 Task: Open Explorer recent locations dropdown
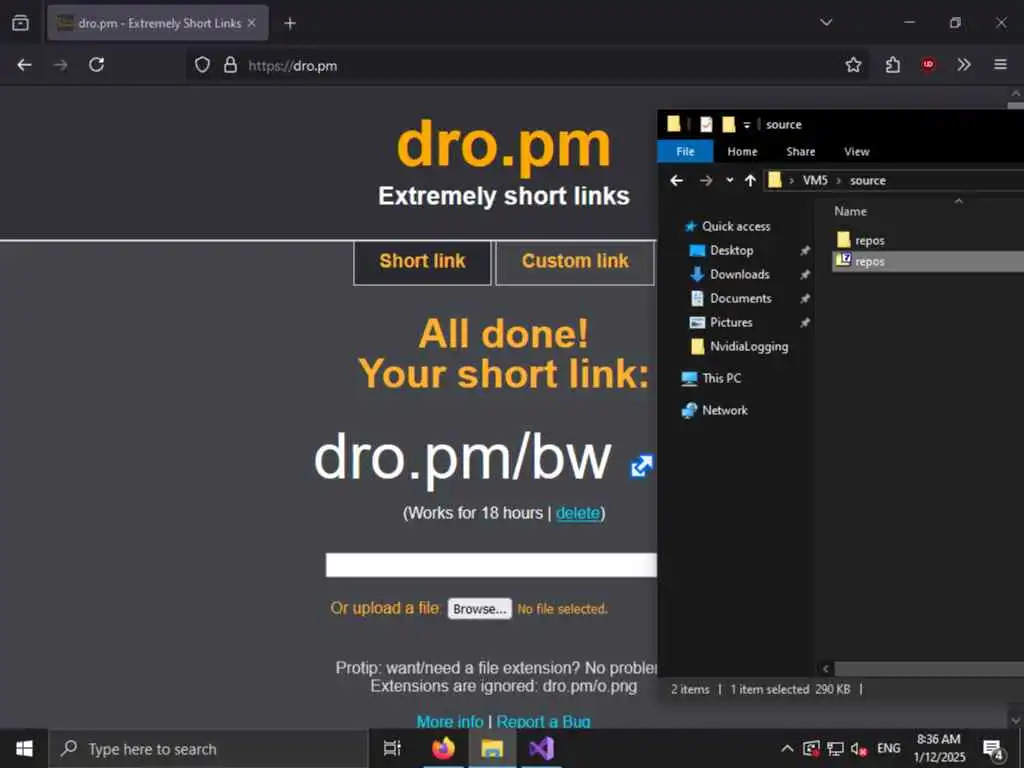click(x=729, y=180)
